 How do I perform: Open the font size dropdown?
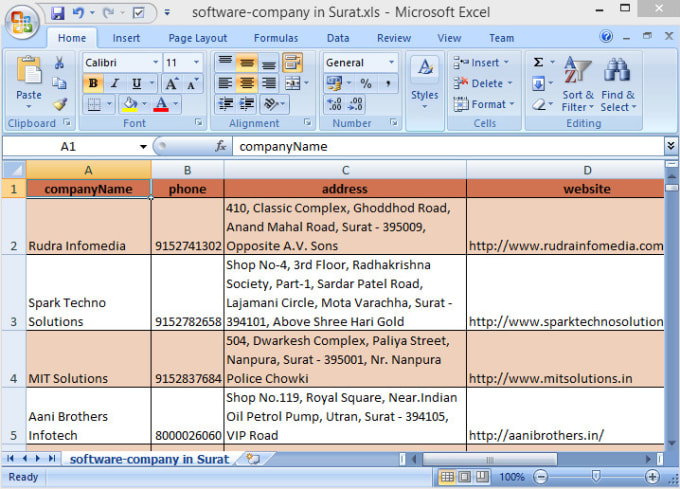pos(196,63)
